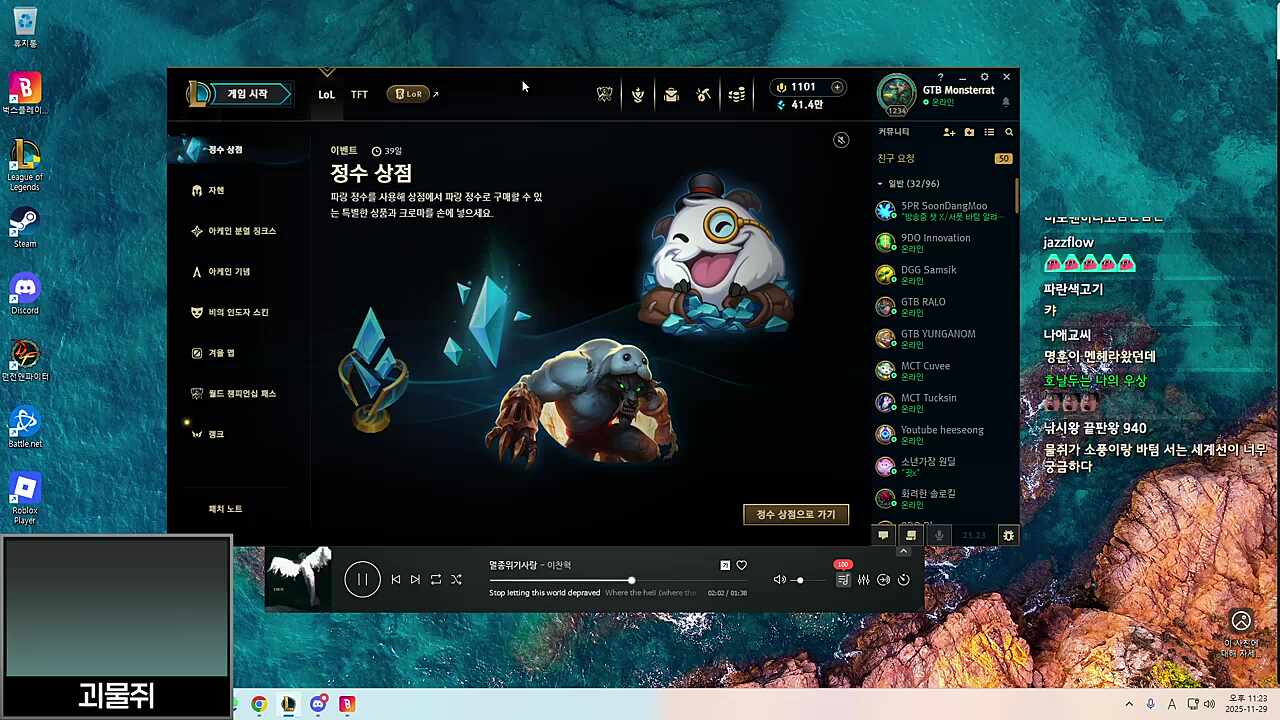Select friend MCT Tucksin
The image size is (1280, 720).
point(945,402)
